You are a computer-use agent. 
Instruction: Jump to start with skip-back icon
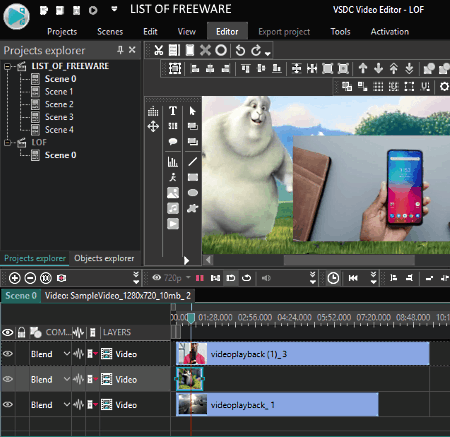[353, 278]
